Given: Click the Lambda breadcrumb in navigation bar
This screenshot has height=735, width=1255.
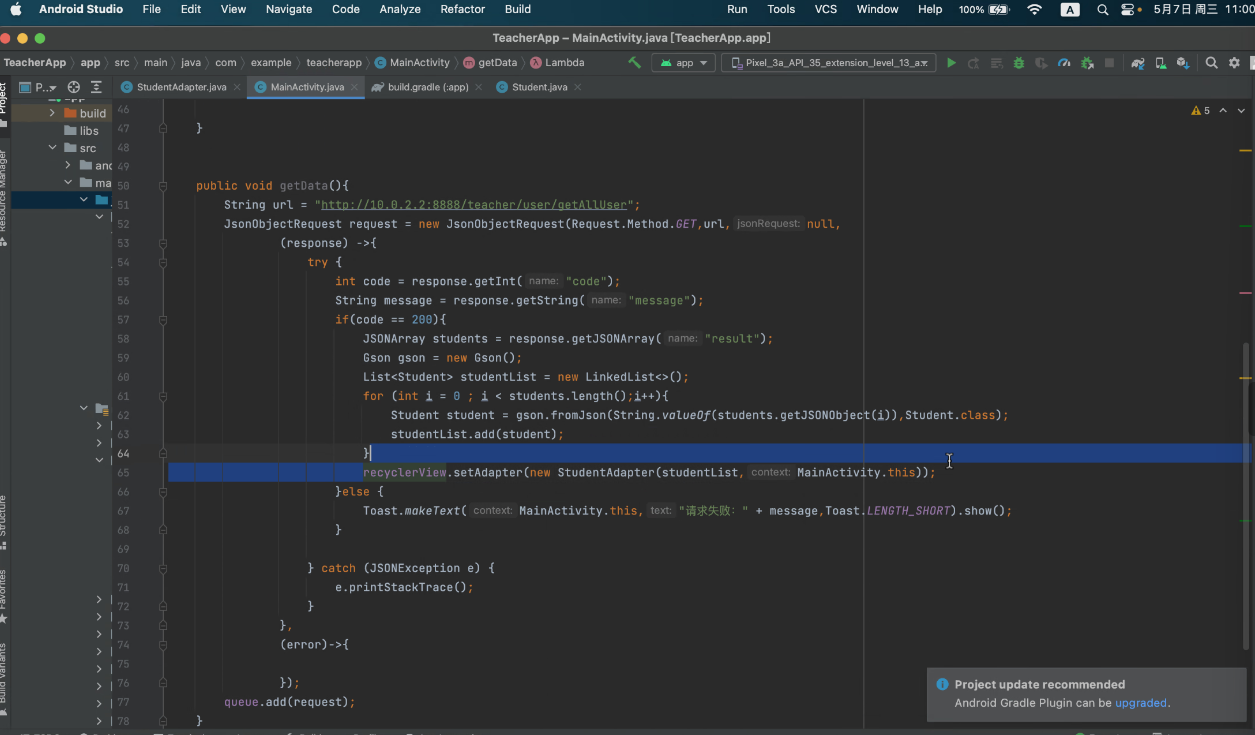Looking at the screenshot, I should click(557, 62).
